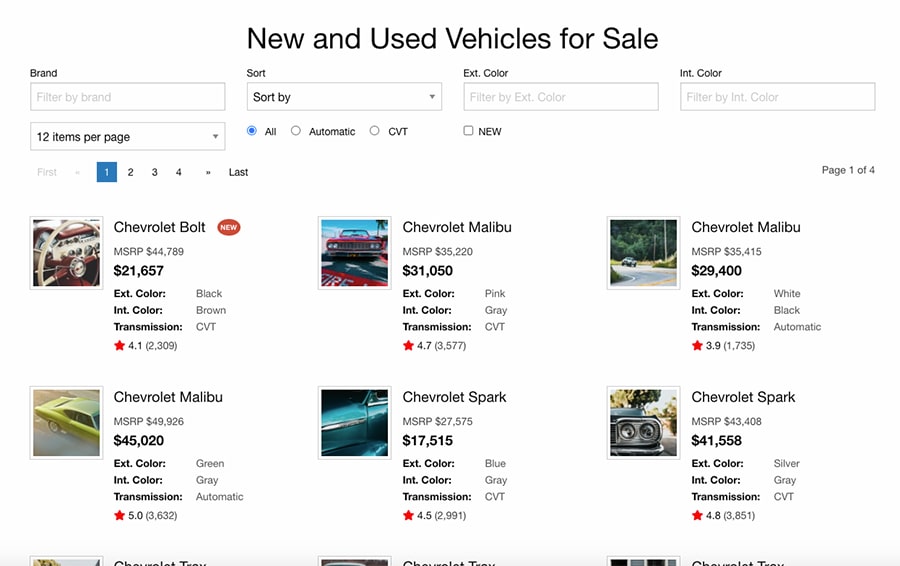Viewport: 900px width, 566px height.
Task: Click the red star rating for Chevrolet Bolt
Action: point(120,346)
